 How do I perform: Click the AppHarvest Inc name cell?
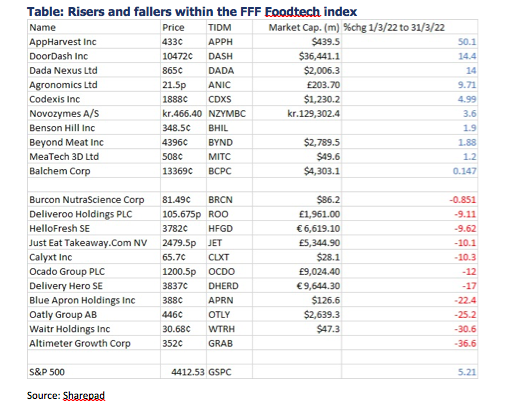tap(63, 42)
